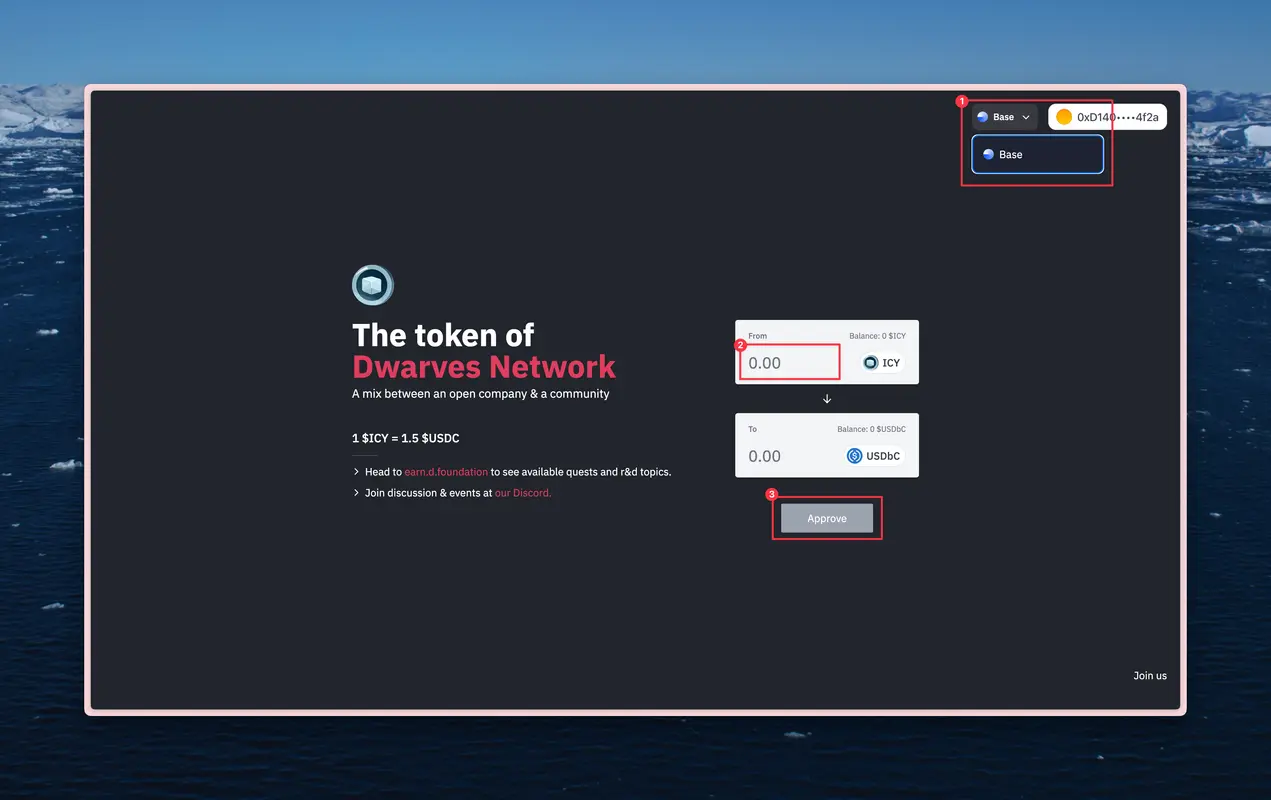This screenshot has height=800, width=1271.
Task: Select Base option in network list
Action: coord(1037,155)
